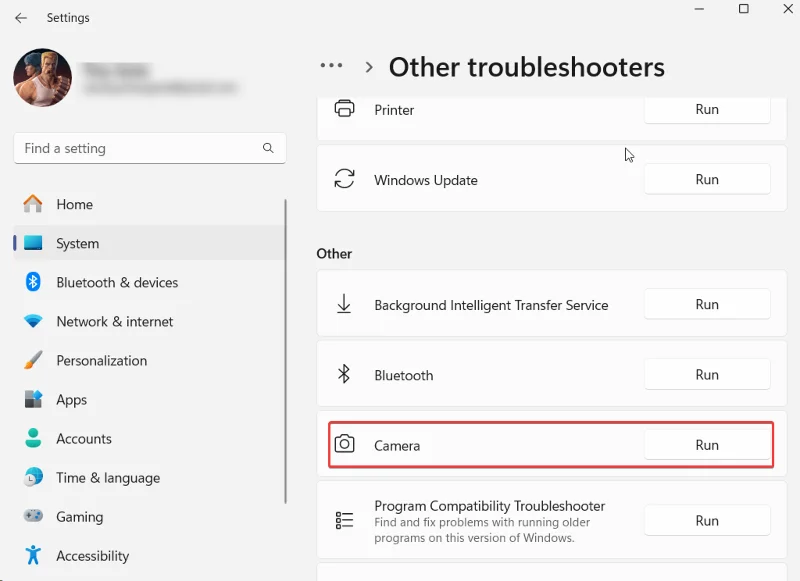800x581 pixels.
Task: Click the back arrow navigation button
Action: tap(20, 17)
